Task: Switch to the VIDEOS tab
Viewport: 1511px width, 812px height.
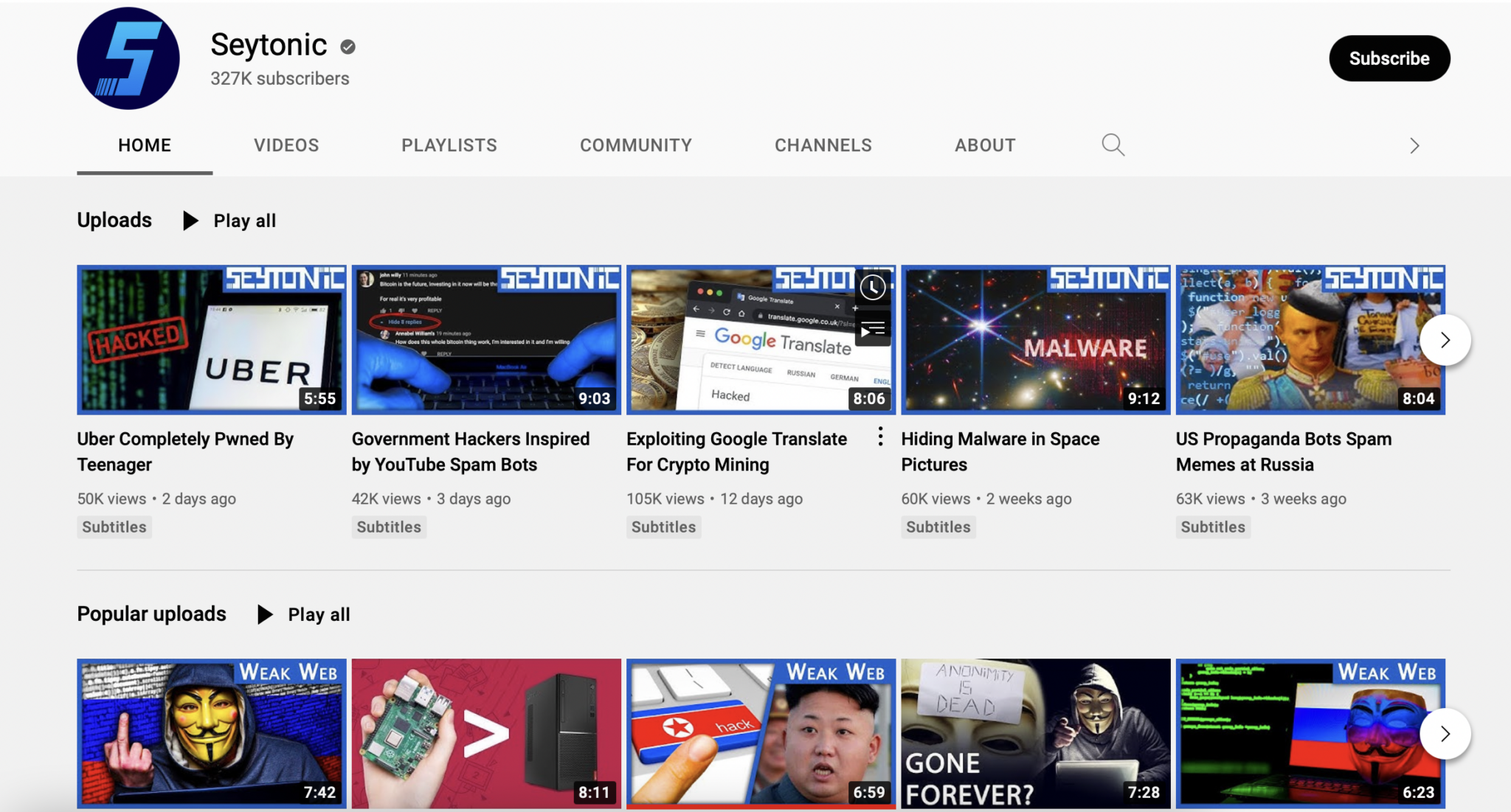Action: point(286,145)
